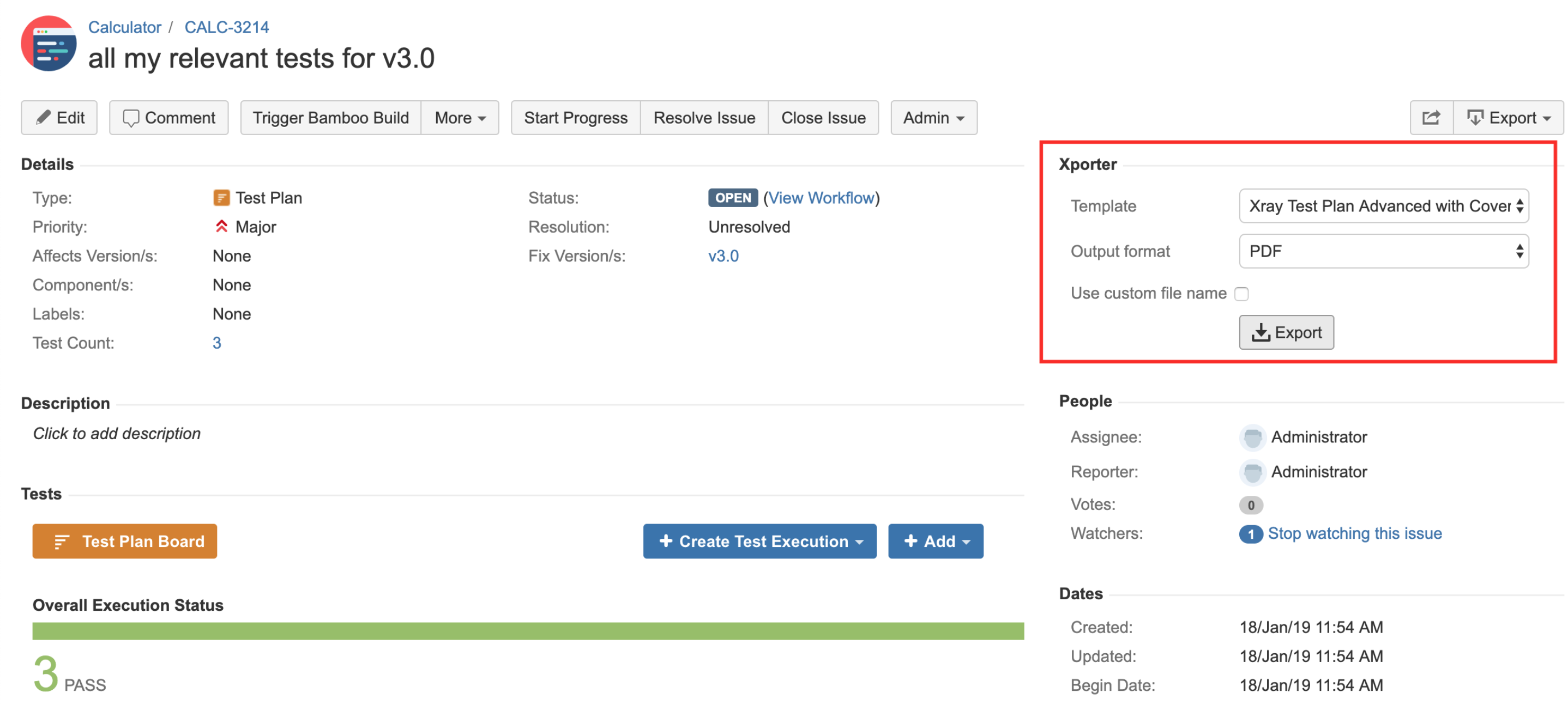The height and width of the screenshot is (705, 1568).
Task: Click the Comment button
Action: [168, 117]
